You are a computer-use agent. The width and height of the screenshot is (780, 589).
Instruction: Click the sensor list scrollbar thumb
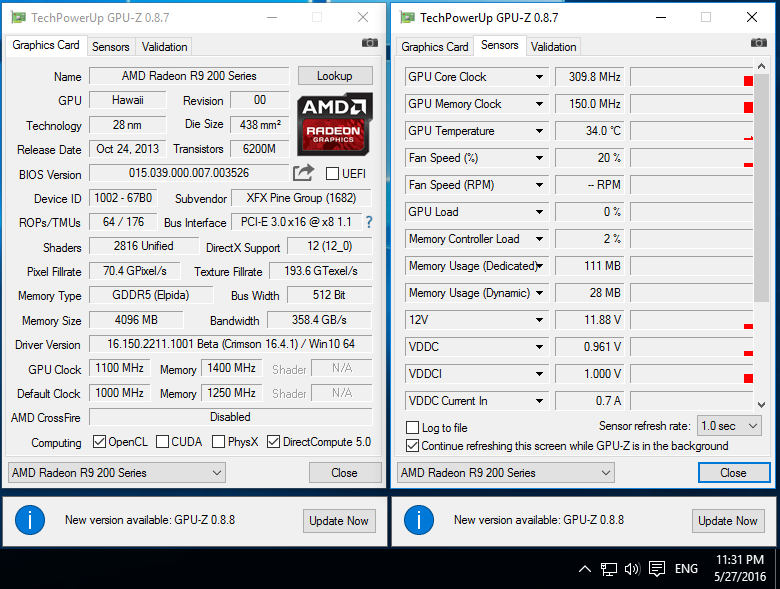(761, 188)
